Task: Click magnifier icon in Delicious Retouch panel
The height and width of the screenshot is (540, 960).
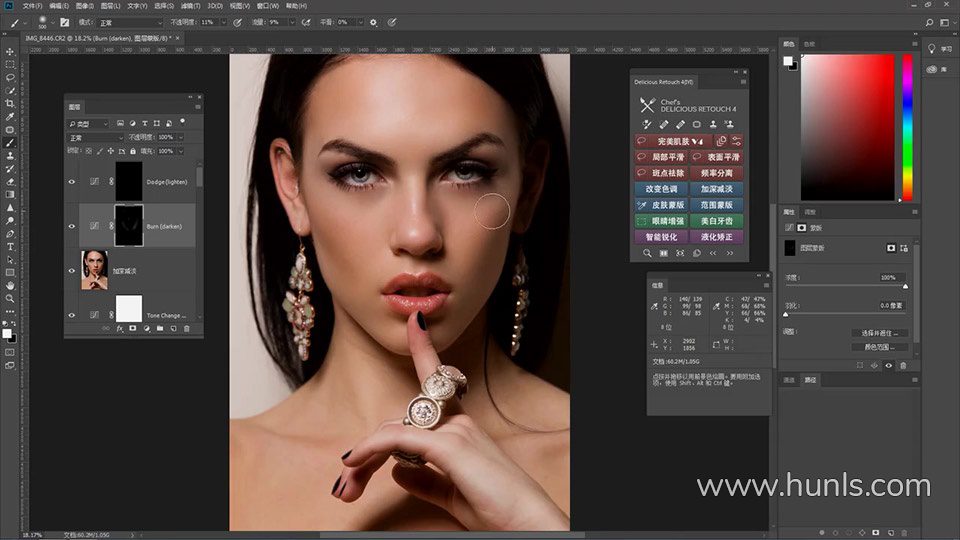Action: 647,253
